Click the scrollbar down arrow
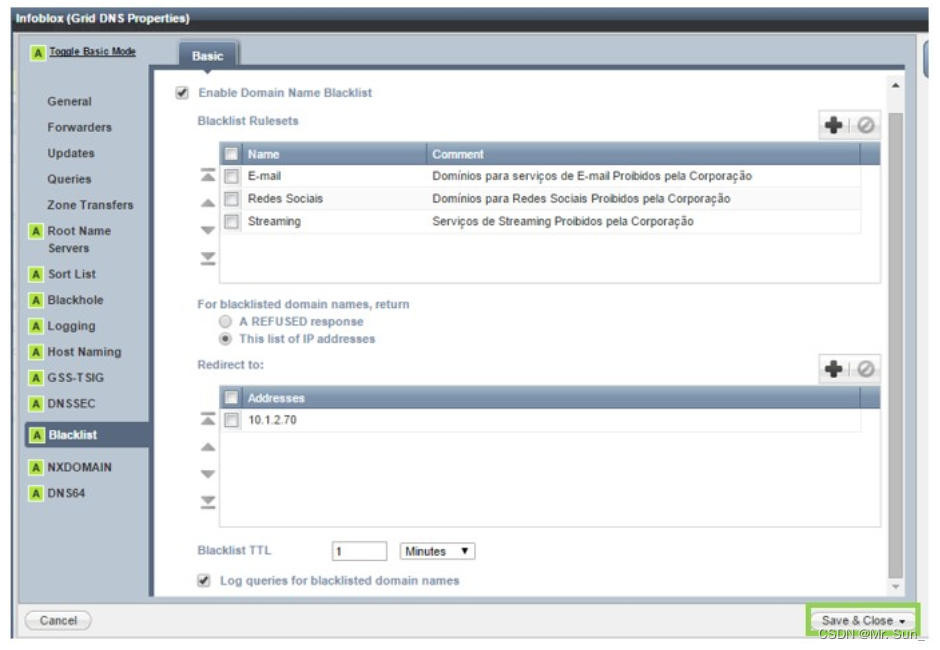Image resolution: width=940 pixels, height=650 pixels. [895, 587]
